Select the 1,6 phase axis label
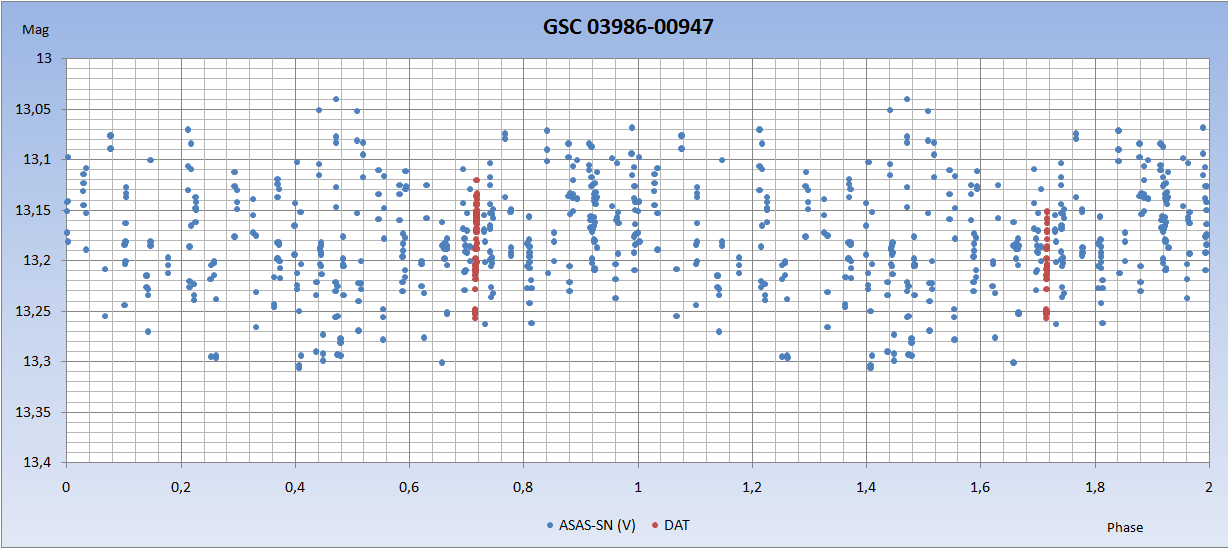Image resolution: width=1228 pixels, height=550 pixels. point(980,487)
